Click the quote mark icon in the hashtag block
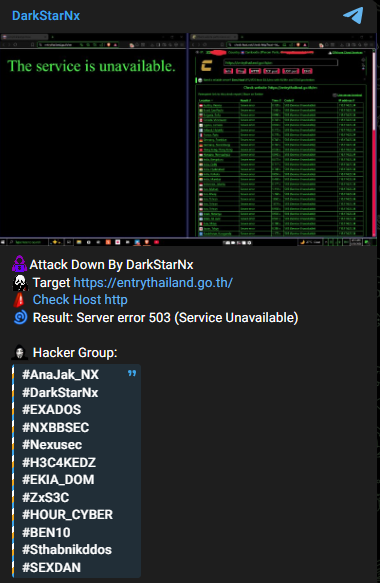Screen dimensions: 380x583 click(132, 373)
